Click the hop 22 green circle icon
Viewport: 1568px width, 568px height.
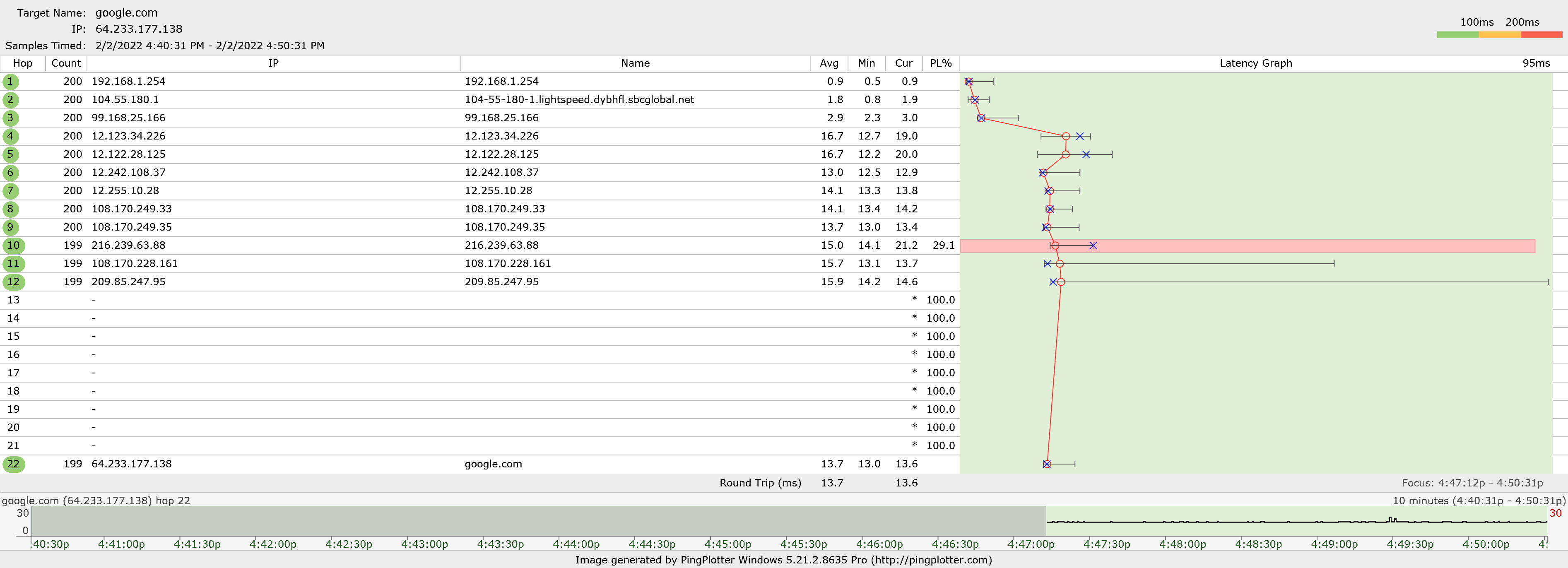click(13, 464)
